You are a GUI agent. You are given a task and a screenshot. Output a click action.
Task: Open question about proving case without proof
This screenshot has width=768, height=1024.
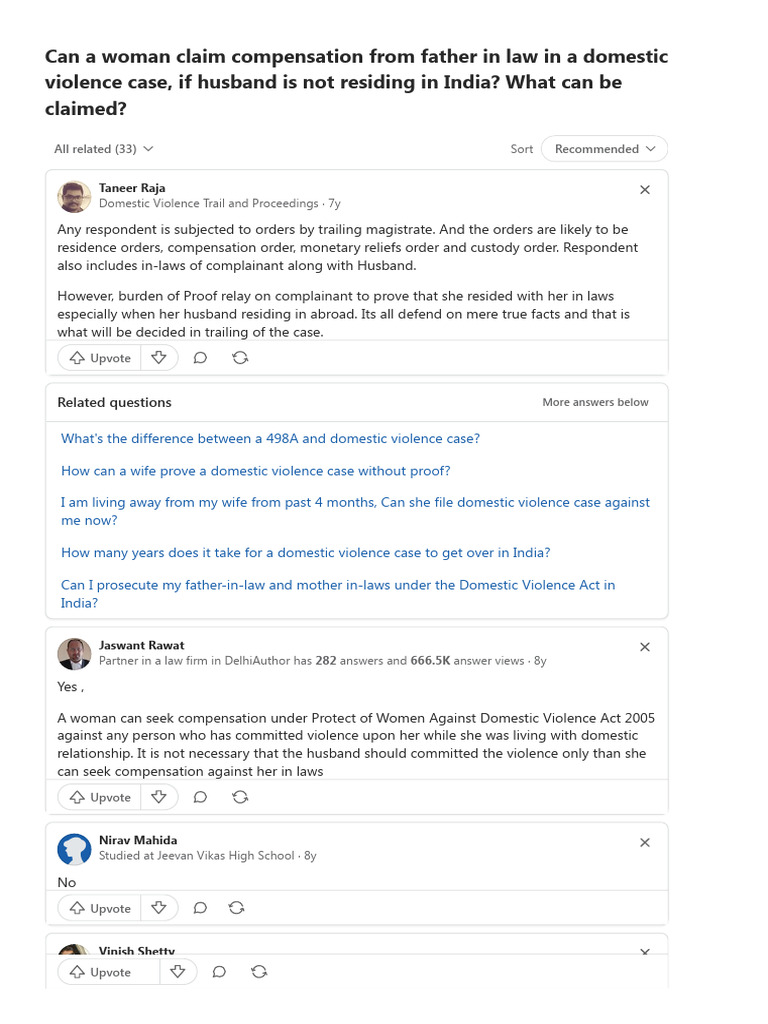(x=255, y=471)
